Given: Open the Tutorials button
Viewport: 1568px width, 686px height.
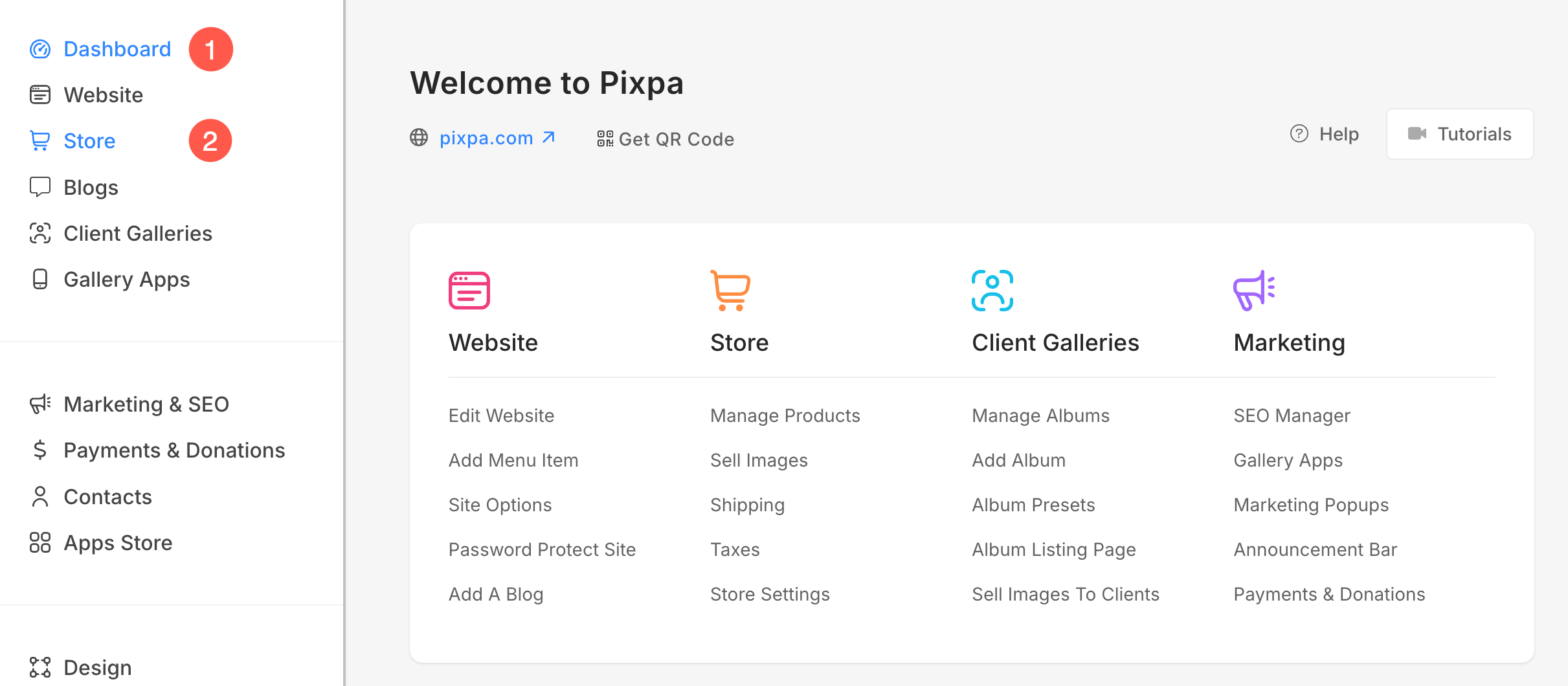Looking at the screenshot, I should (x=1460, y=134).
